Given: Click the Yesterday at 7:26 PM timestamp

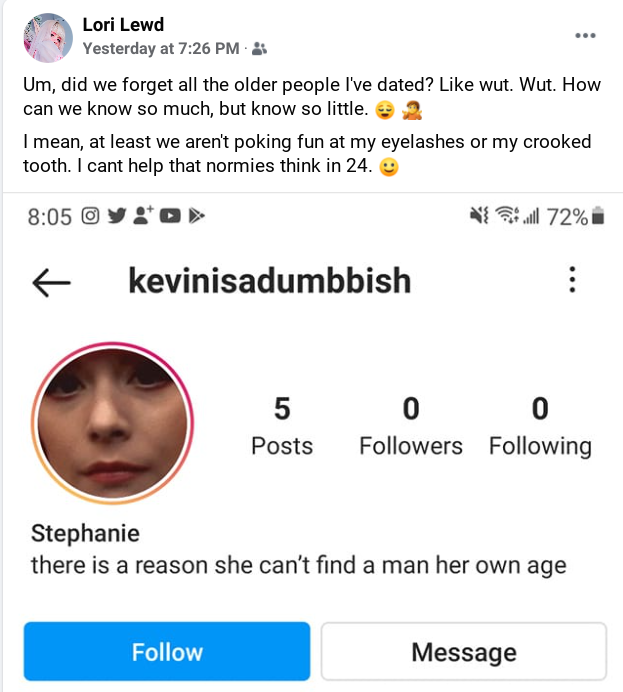Looking at the screenshot, I should pos(161,49).
